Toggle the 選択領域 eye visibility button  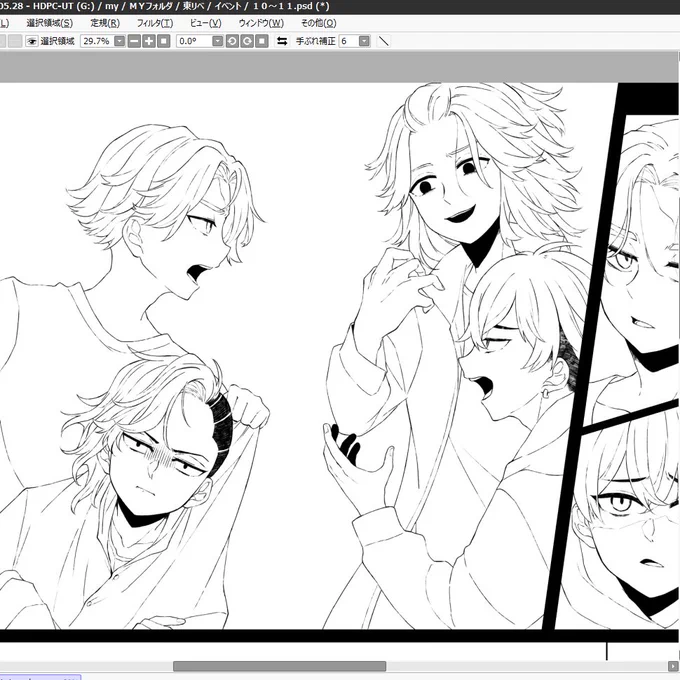32,41
